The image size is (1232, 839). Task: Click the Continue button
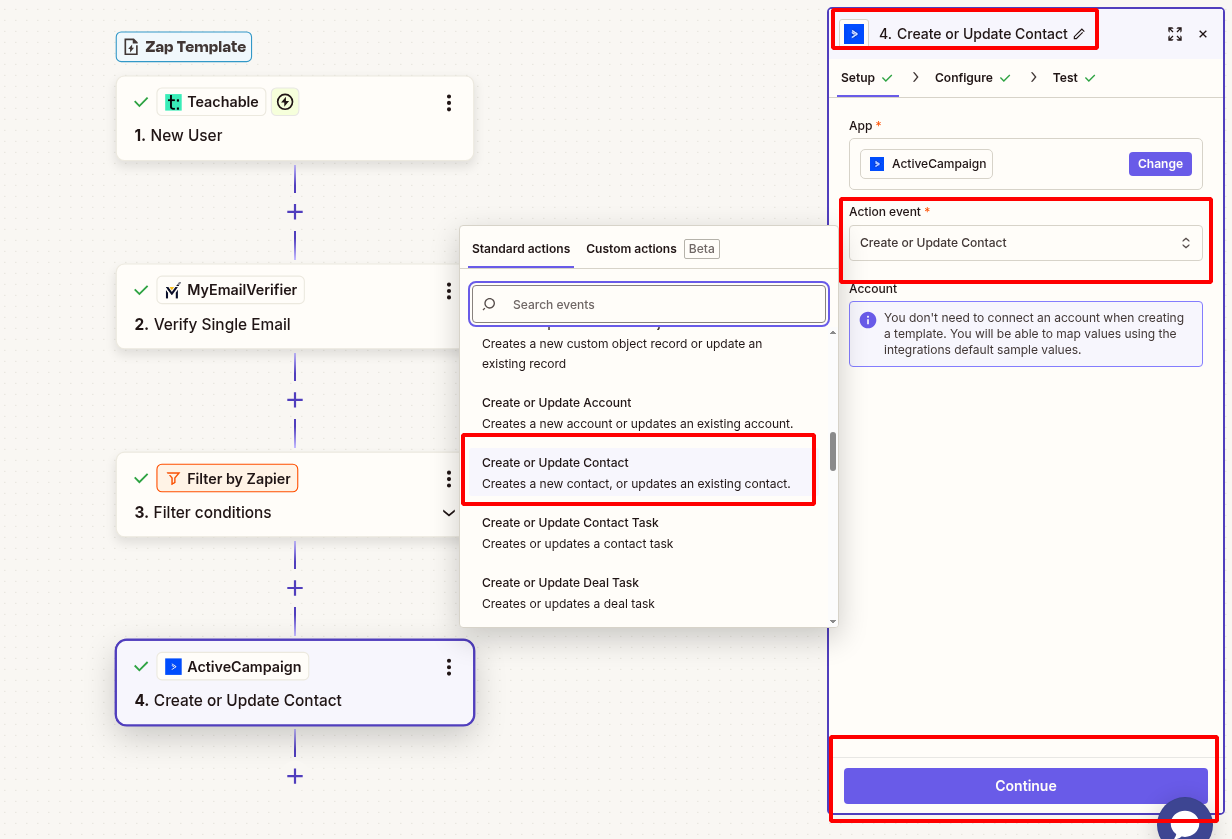click(x=1025, y=786)
